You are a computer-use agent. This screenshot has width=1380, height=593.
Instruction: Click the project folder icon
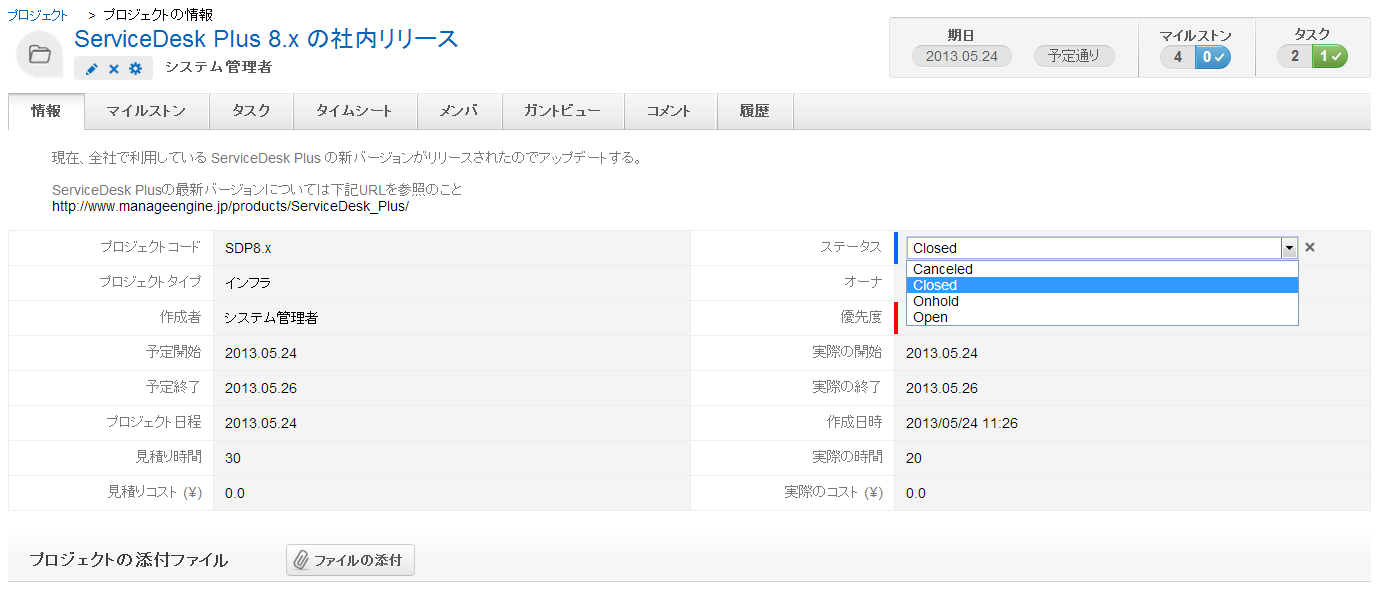point(40,55)
